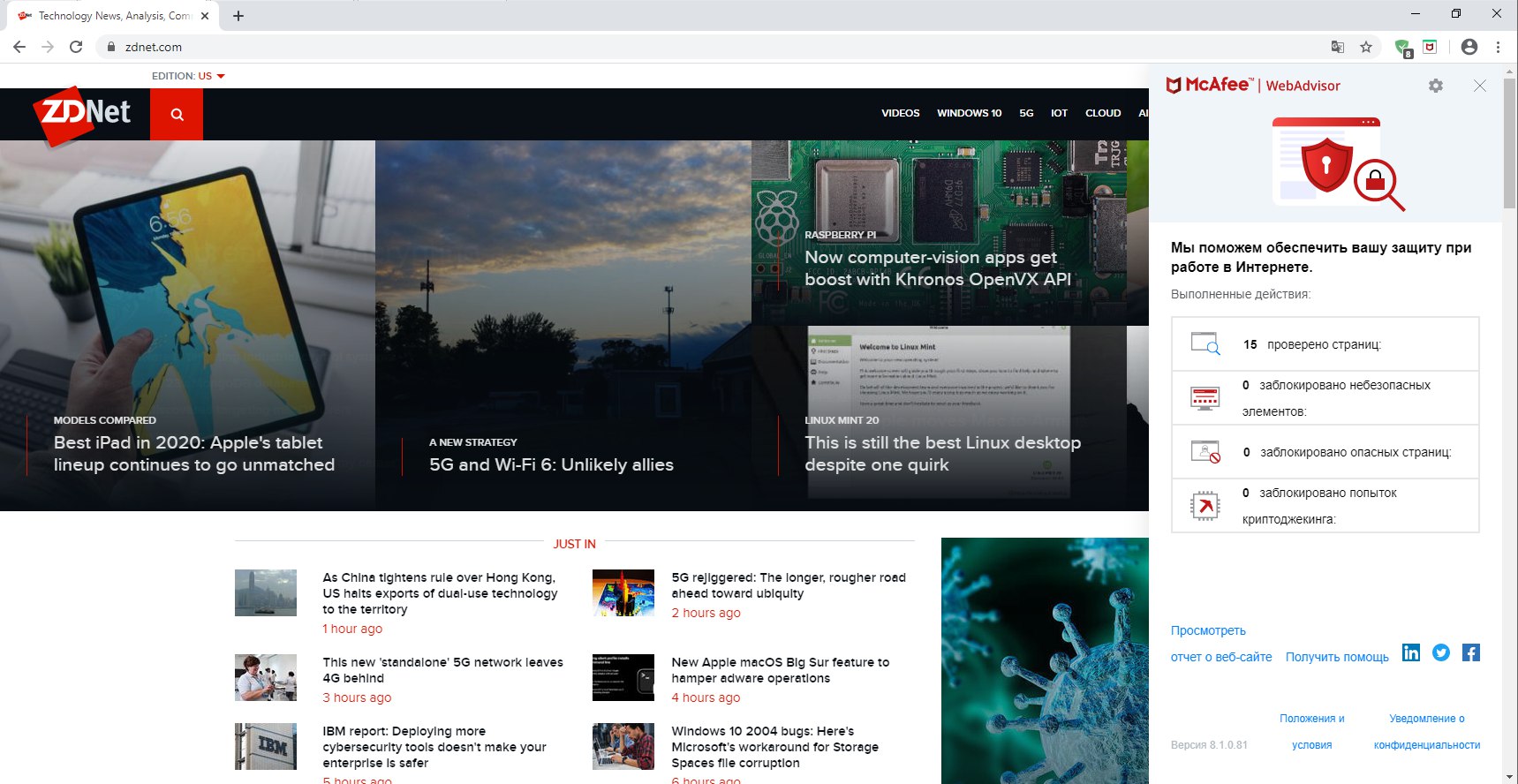
Task: Open the Khronos OpenVX API article
Action: [x=938, y=268]
